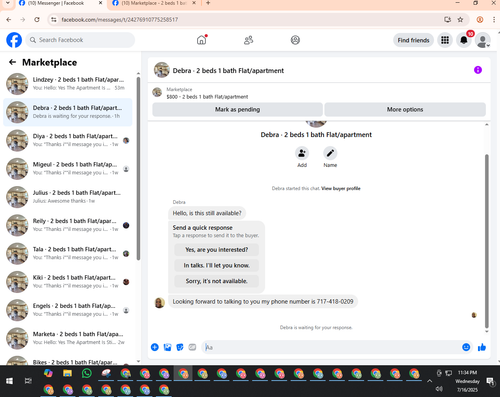Reload the page

point(37,20)
